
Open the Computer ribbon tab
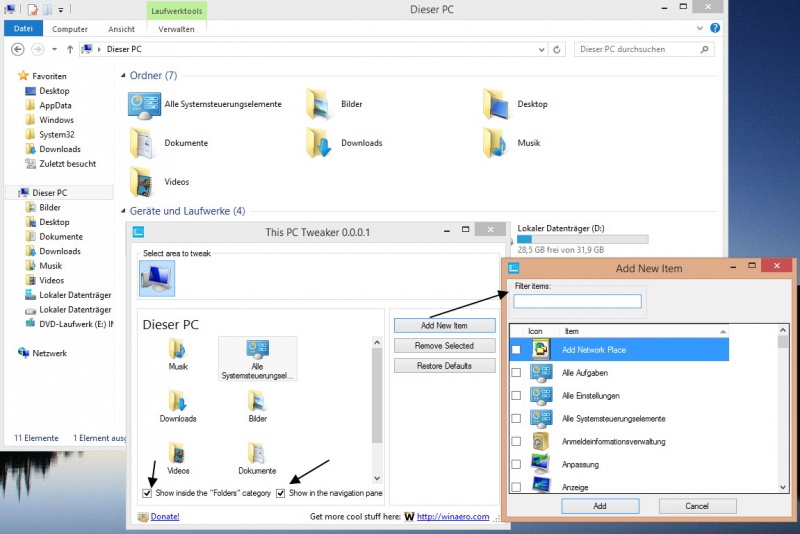coord(70,29)
